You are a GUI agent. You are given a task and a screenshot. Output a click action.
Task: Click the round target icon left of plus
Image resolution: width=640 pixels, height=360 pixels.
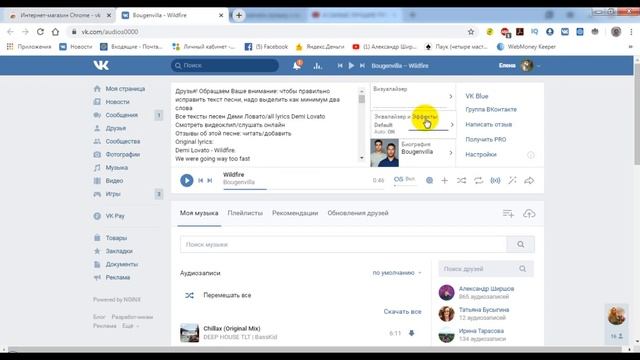coord(429,180)
